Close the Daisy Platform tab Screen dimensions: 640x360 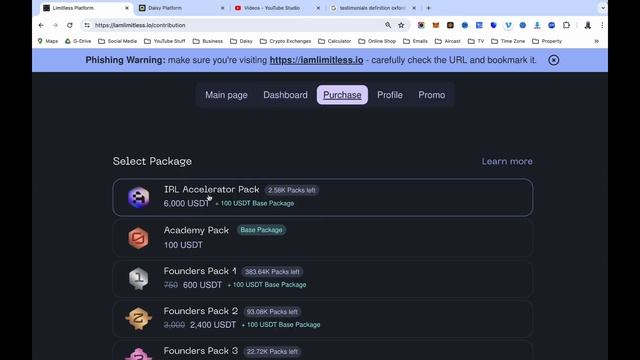[222, 8]
